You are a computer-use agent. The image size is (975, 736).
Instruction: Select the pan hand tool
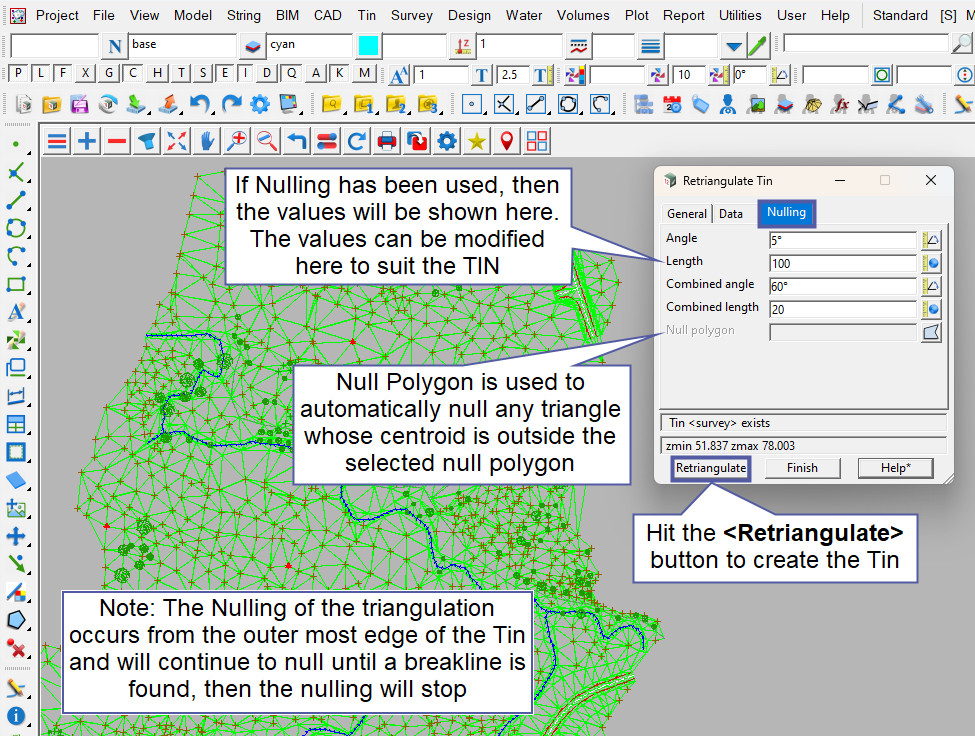(207, 142)
